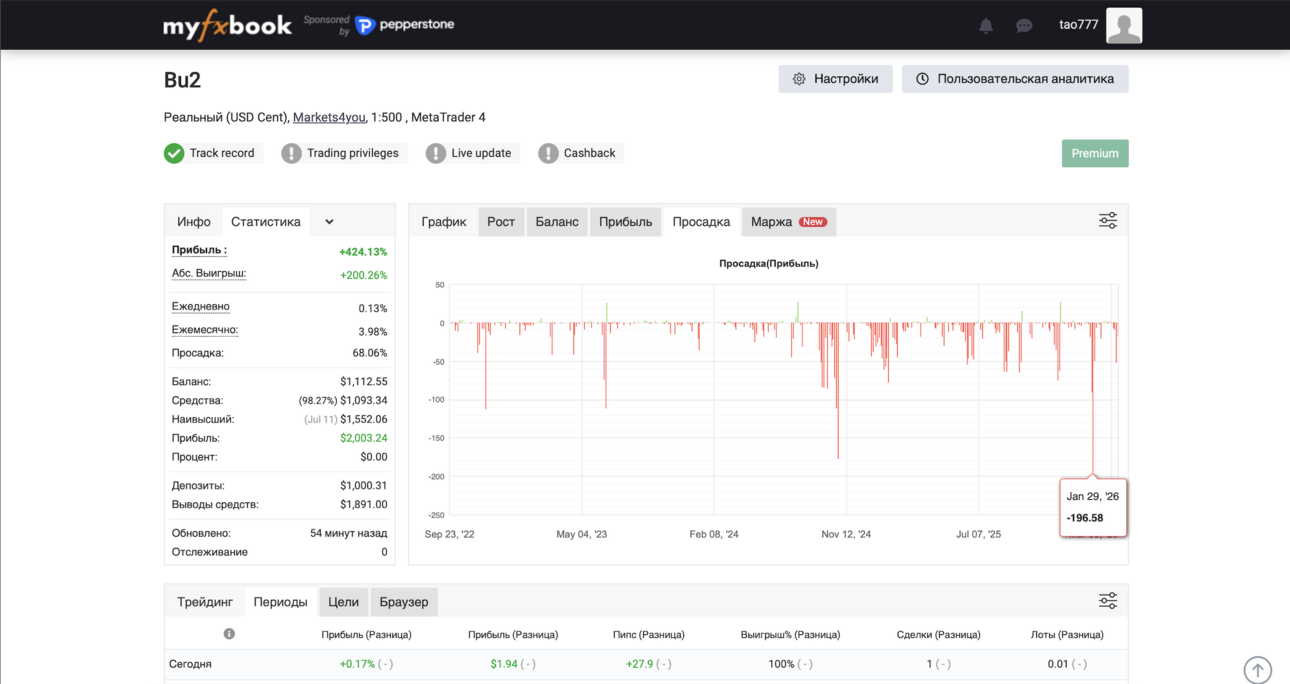This screenshot has width=1290, height=684.
Task: Click the tao777 user avatar
Action: coord(1124,25)
